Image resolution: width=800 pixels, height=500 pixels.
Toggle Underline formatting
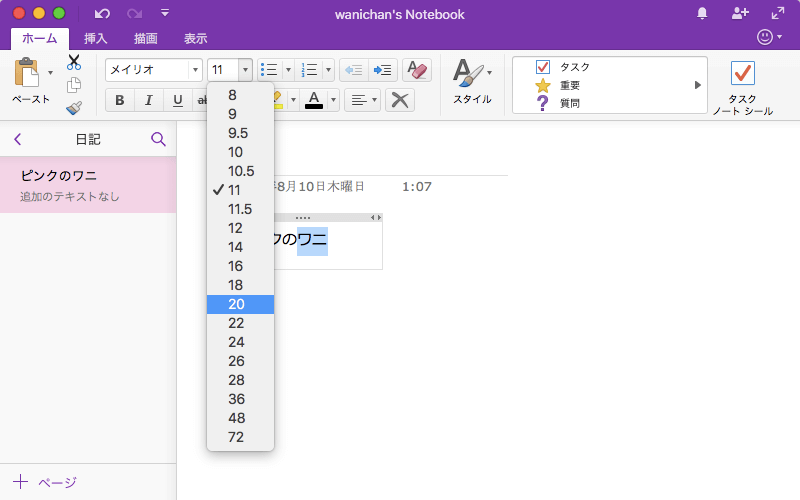178,100
